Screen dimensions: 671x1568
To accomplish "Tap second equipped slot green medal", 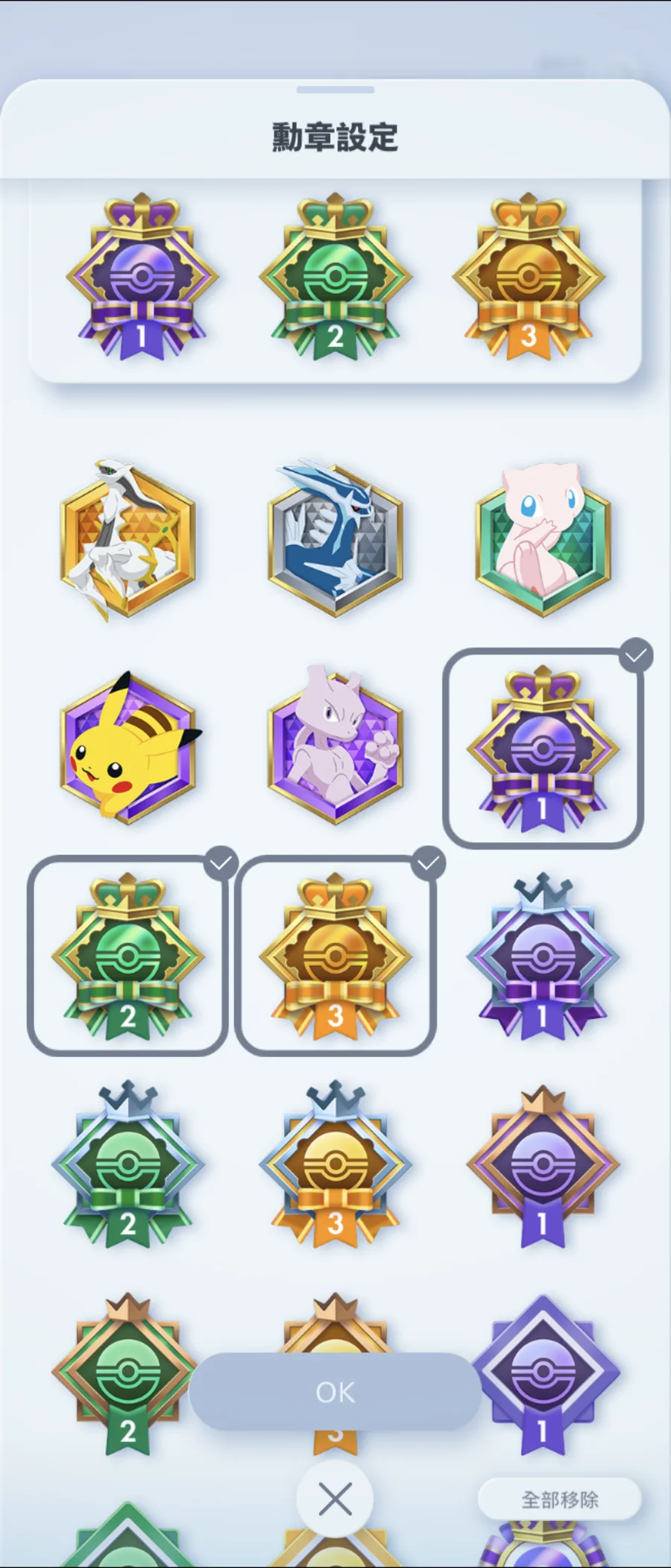I will click(335, 277).
